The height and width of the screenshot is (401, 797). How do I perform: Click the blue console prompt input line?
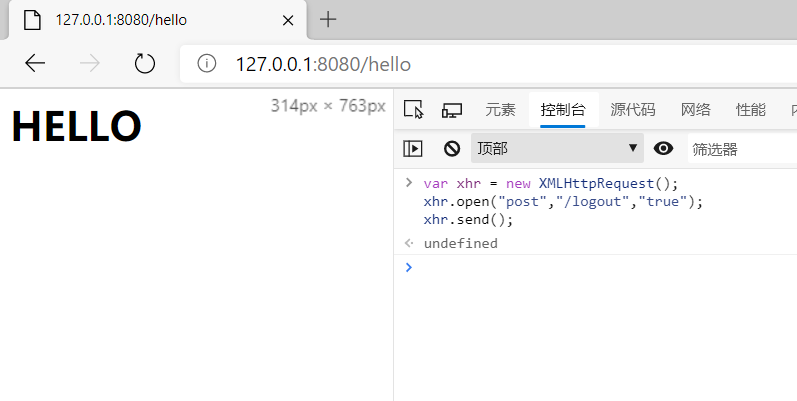[596, 267]
